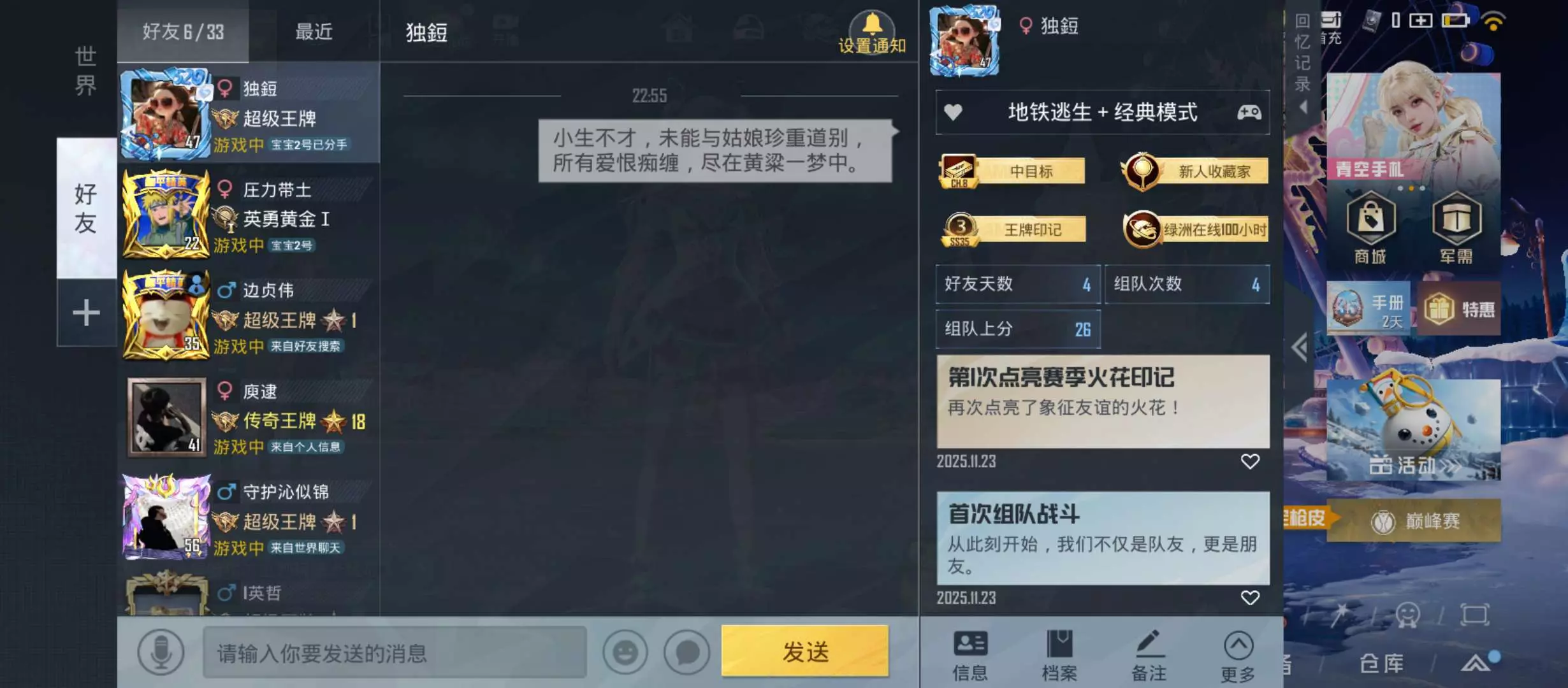Screen dimensions: 1568x688
Task: Click the plus add friend button
Action: pyautogui.click(x=86, y=313)
